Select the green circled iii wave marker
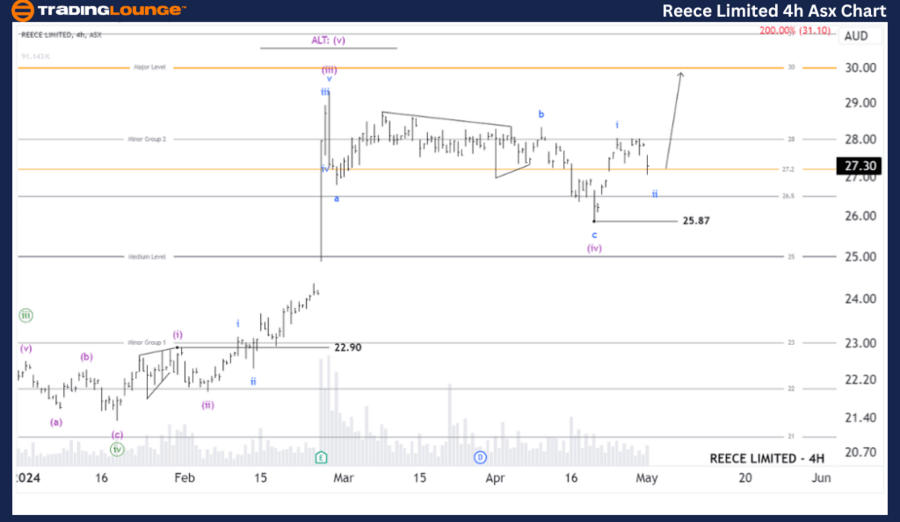The height and width of the screenshot is (522, 900). point(26,315)
